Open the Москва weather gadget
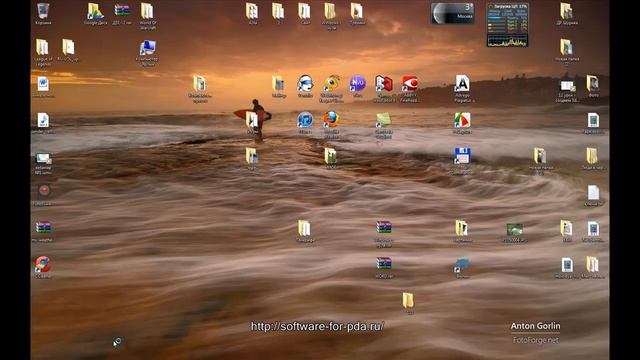640x360 pixels. (453, 13)
